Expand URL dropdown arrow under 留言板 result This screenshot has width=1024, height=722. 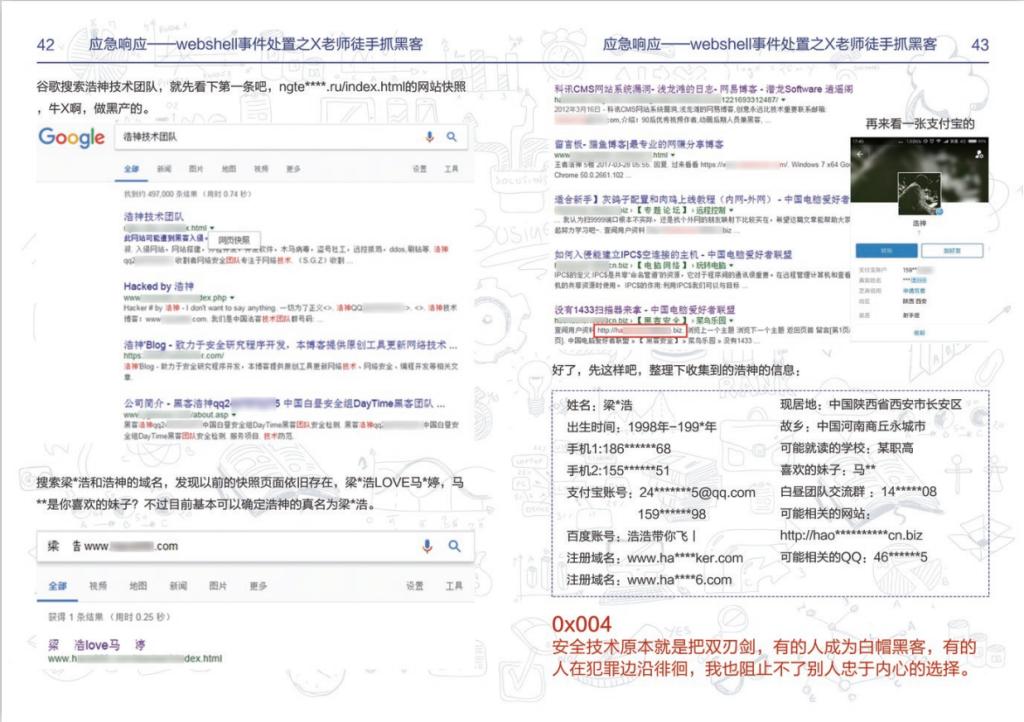coord(671,156)
